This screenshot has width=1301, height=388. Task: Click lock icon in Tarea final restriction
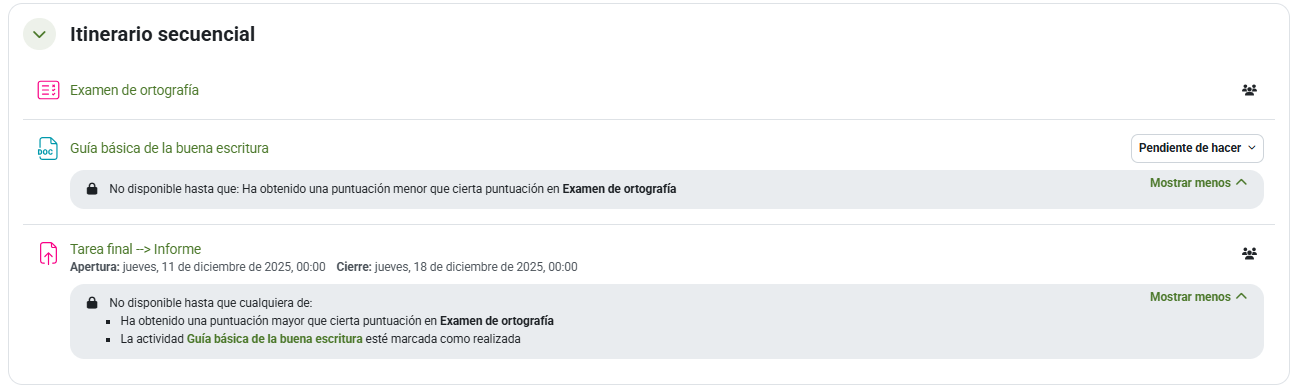point(92,302)
